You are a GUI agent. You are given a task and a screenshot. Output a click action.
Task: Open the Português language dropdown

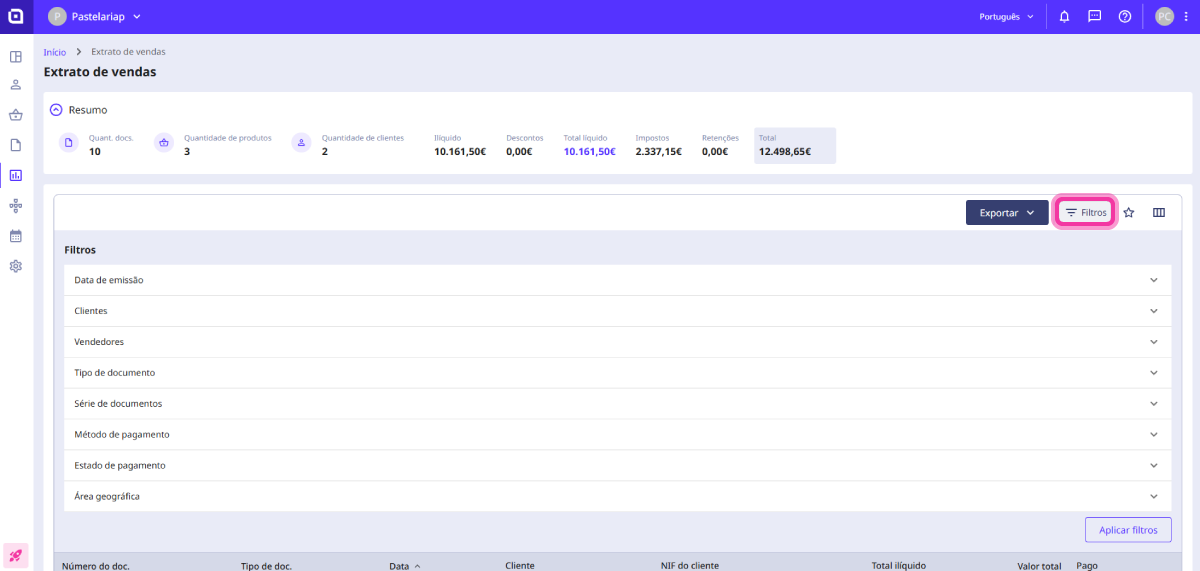click(1006, 17)
